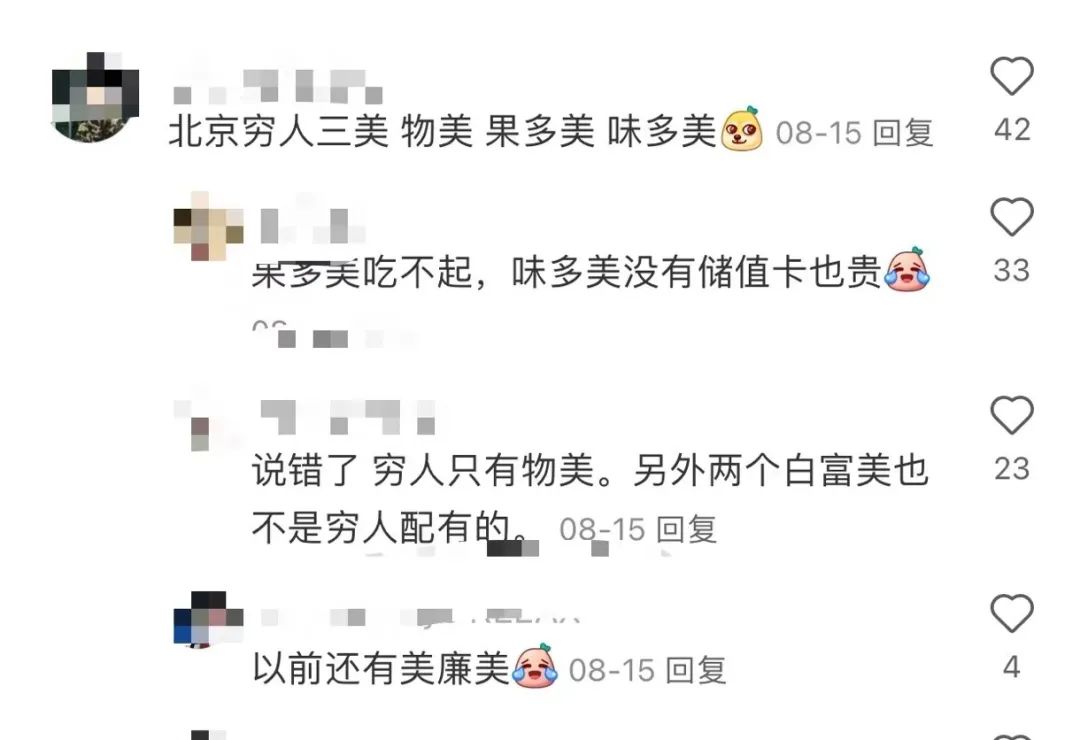Like the comment with 42 likes
The width and height of the screenshot is (1080, 740).
pos(1012,76)
